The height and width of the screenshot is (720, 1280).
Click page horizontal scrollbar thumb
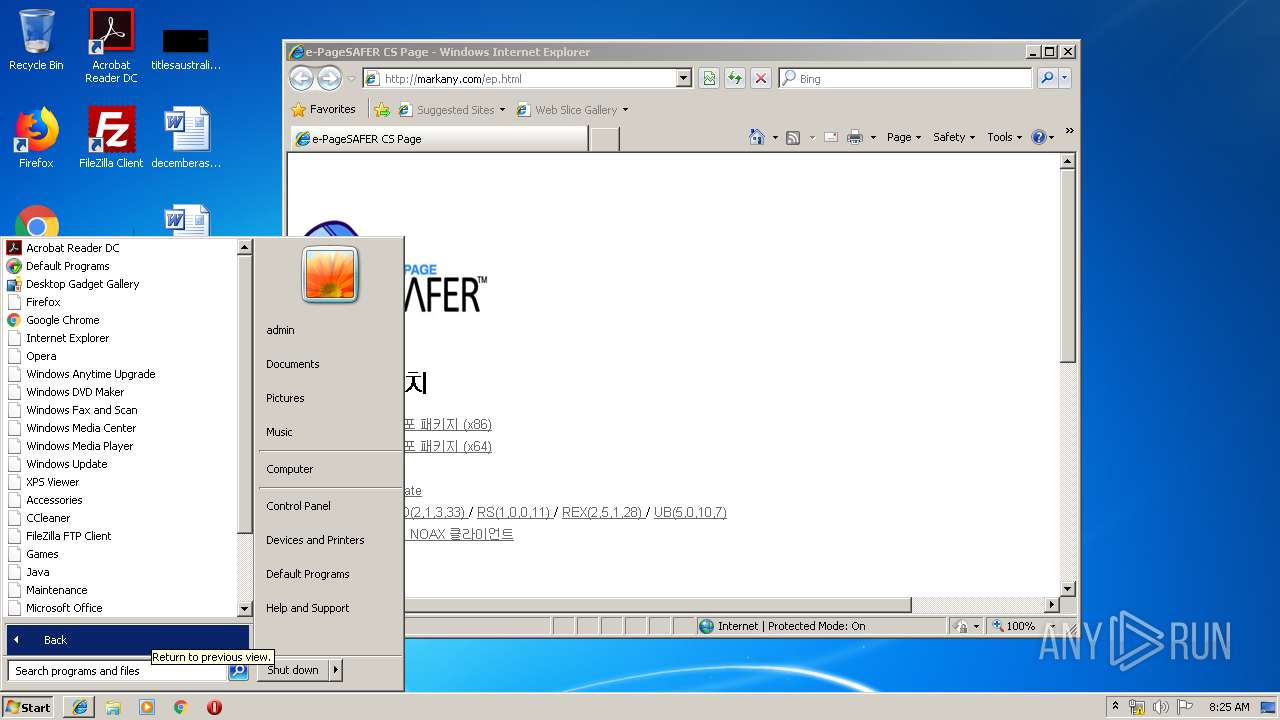click(658, 605)
